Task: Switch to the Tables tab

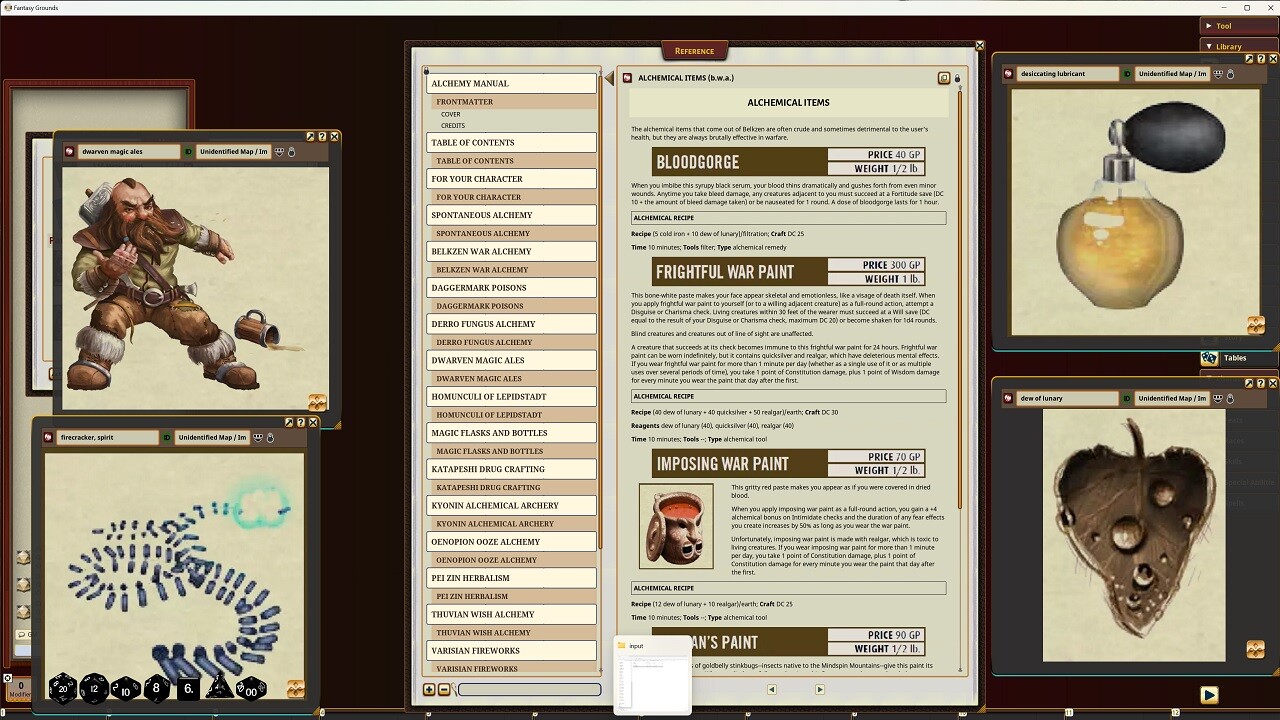Action: (1235, 358)
